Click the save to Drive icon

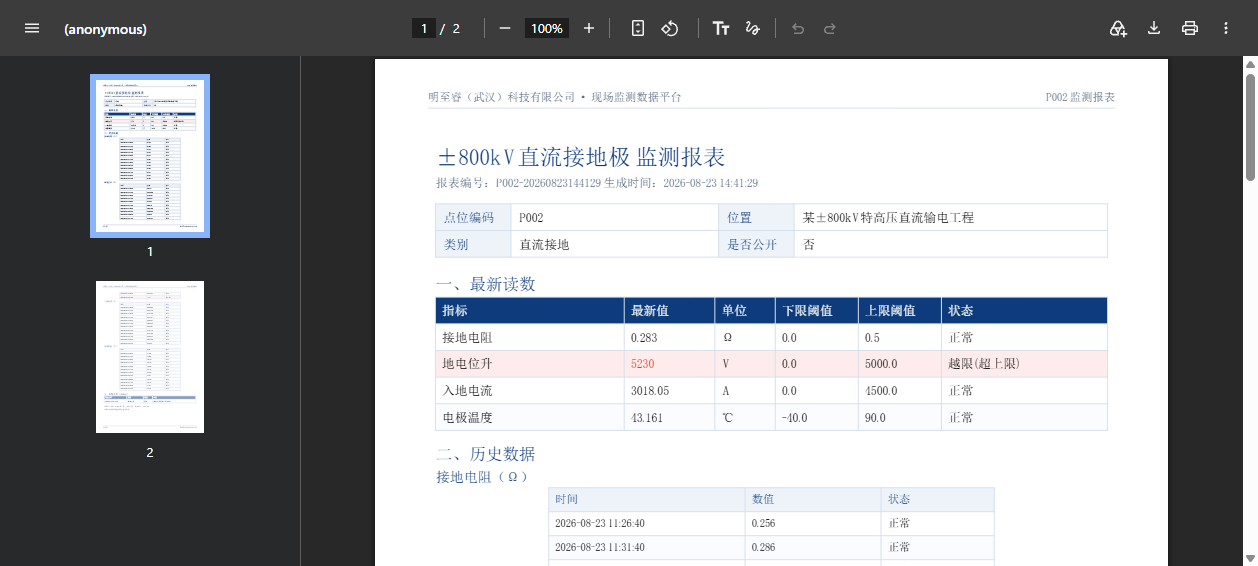(1118, 28)
